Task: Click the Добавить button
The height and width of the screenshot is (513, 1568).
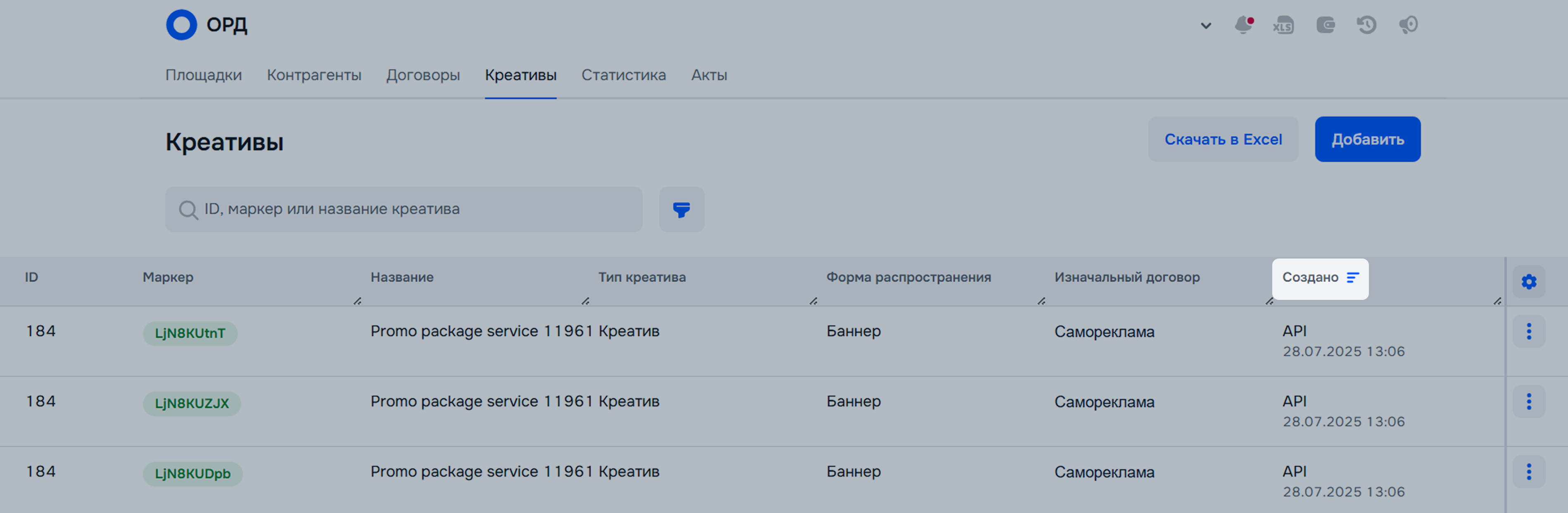Action: [1367, 139]
